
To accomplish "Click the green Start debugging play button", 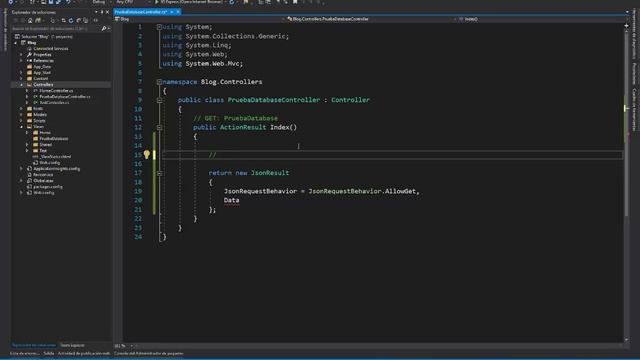I will 157,2.
